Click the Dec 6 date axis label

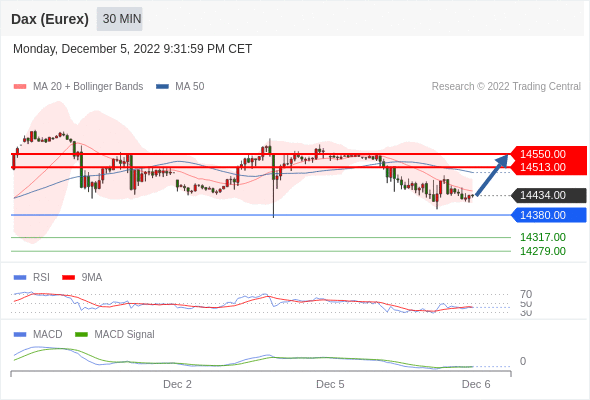476,384
